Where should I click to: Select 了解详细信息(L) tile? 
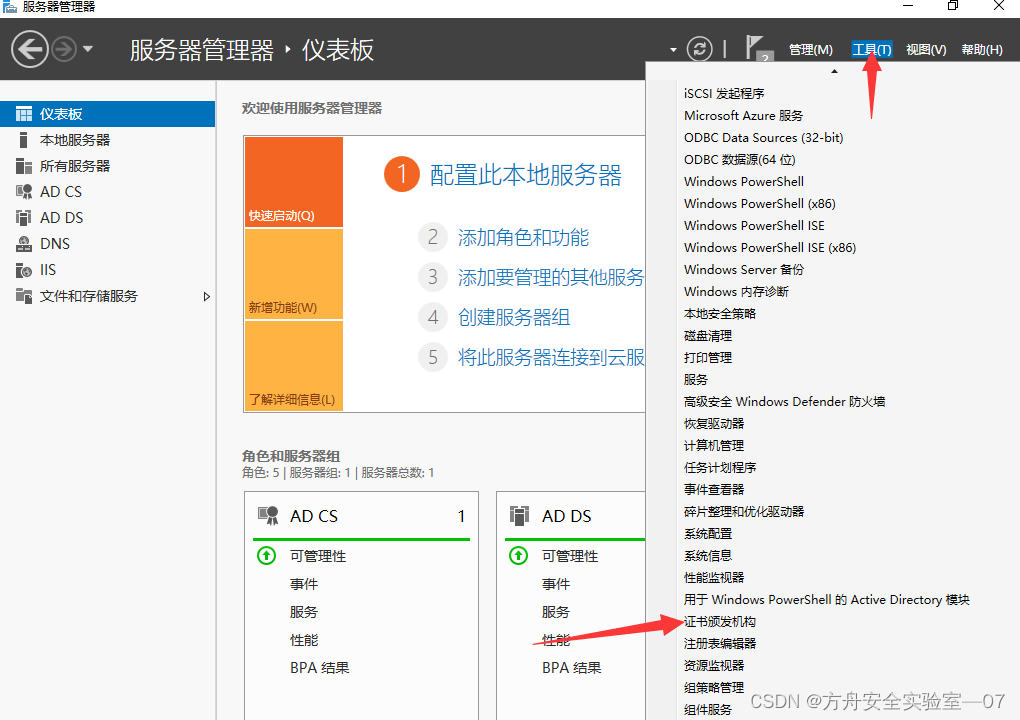[x=294, y=366]
